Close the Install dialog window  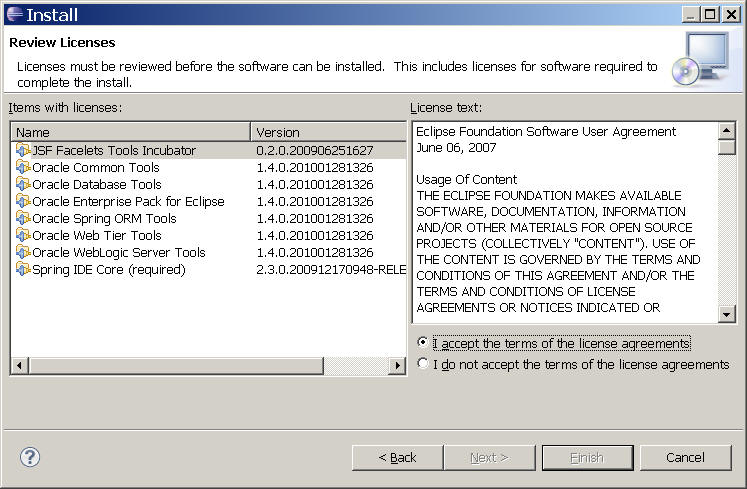[x=731, y=14]
